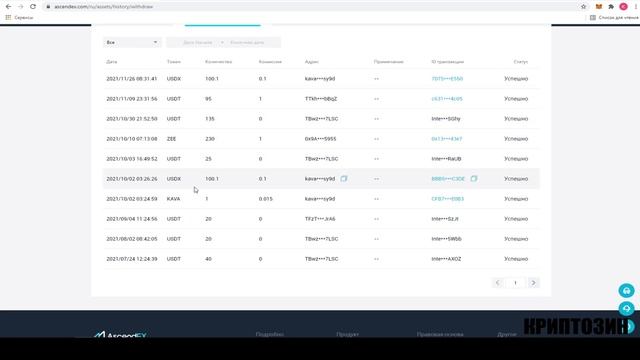
Task: Select date cell 2021/10/03 16:49:52
Action: click(x=131, y=159)
